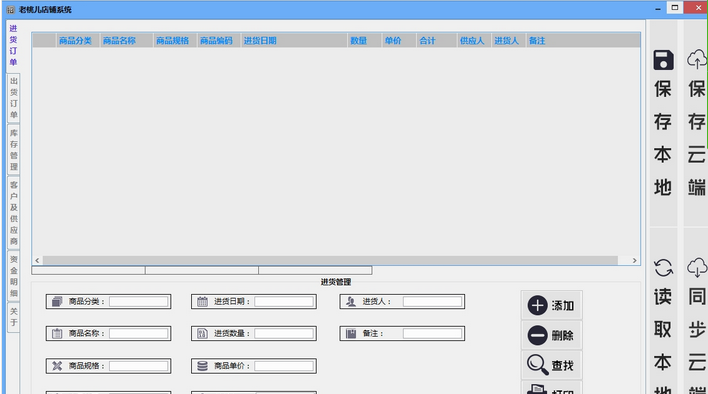The width and height of the screenshot is (708, 394).
Task: Click the 商品单价 input field
Action: (x=284, y=366)
